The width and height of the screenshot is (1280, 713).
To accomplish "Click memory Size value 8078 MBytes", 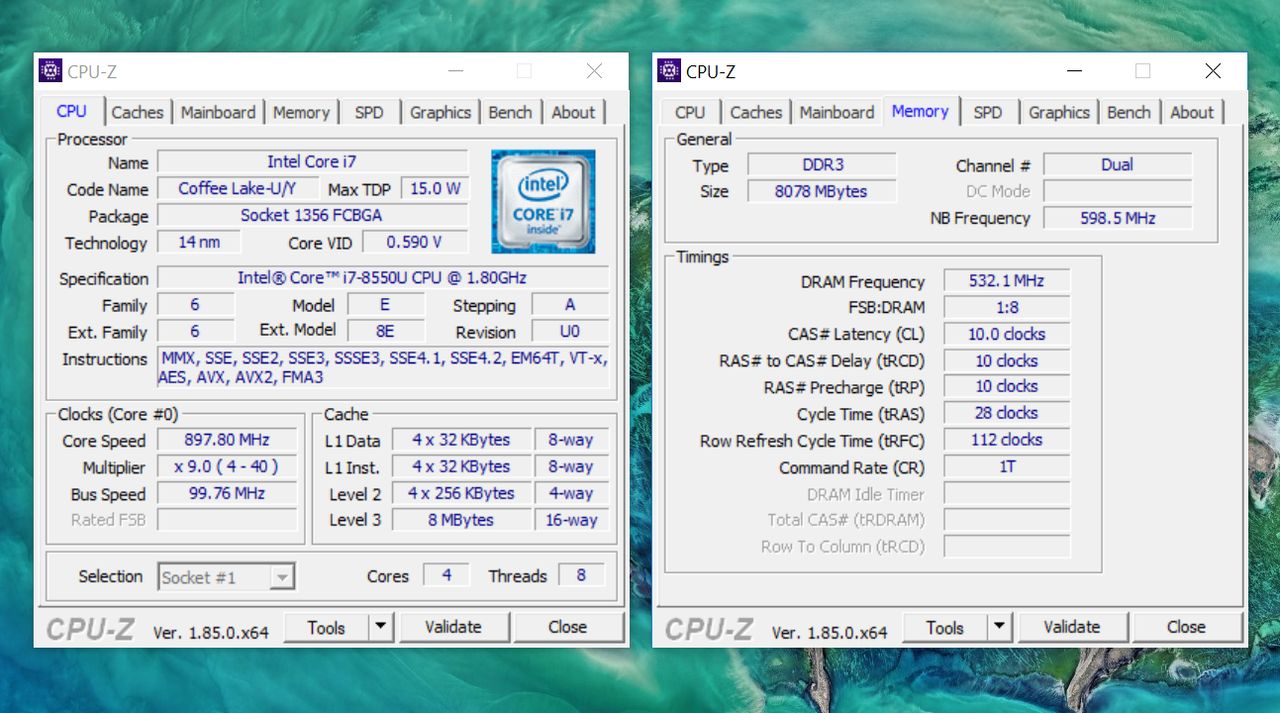I will (822, 191).
